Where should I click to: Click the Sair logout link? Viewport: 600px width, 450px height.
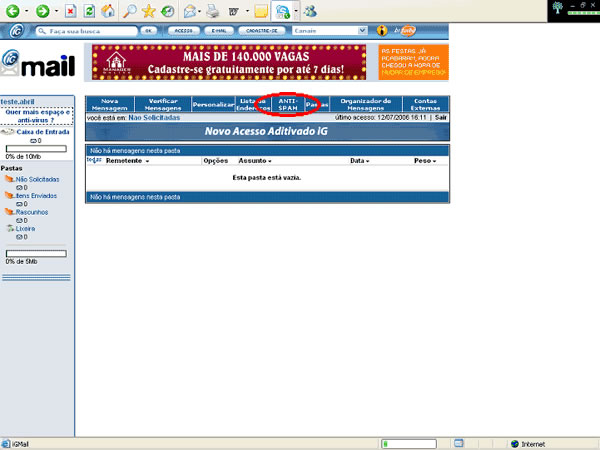point(440,117)
